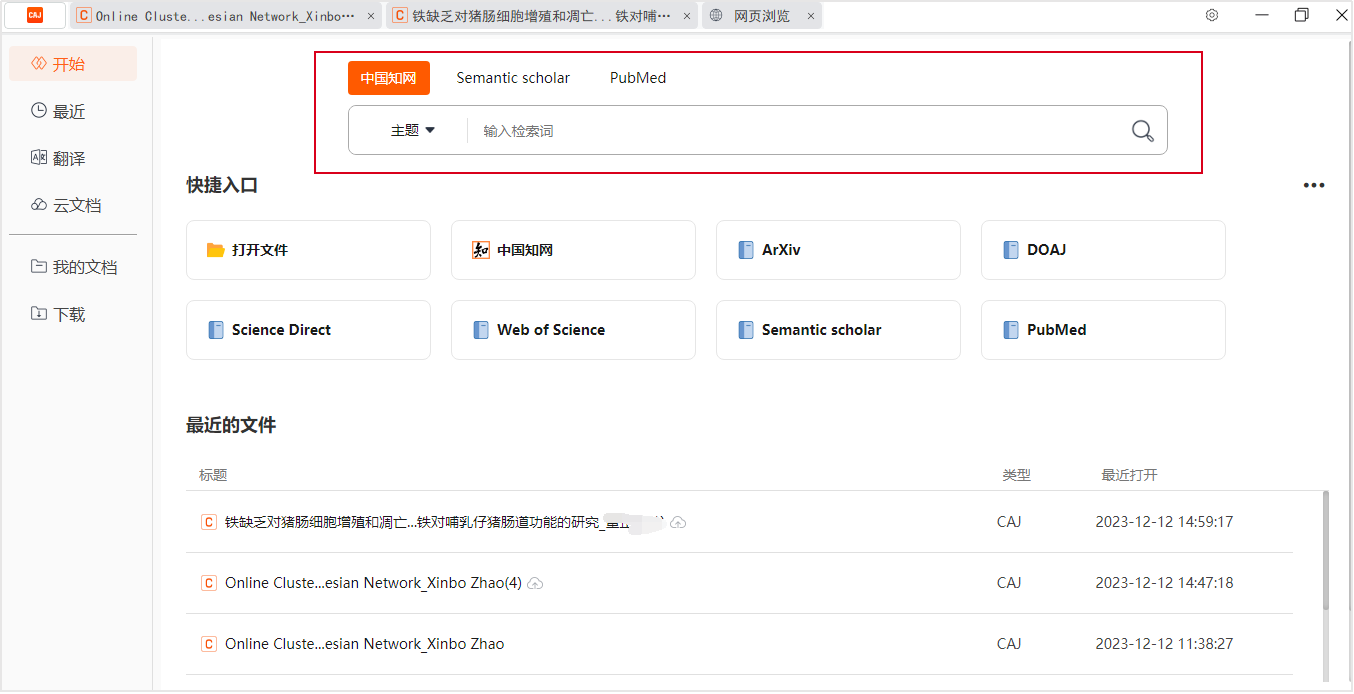Restore down the CAJ window
This screenshot has width=1354, height=694.
1301,15
